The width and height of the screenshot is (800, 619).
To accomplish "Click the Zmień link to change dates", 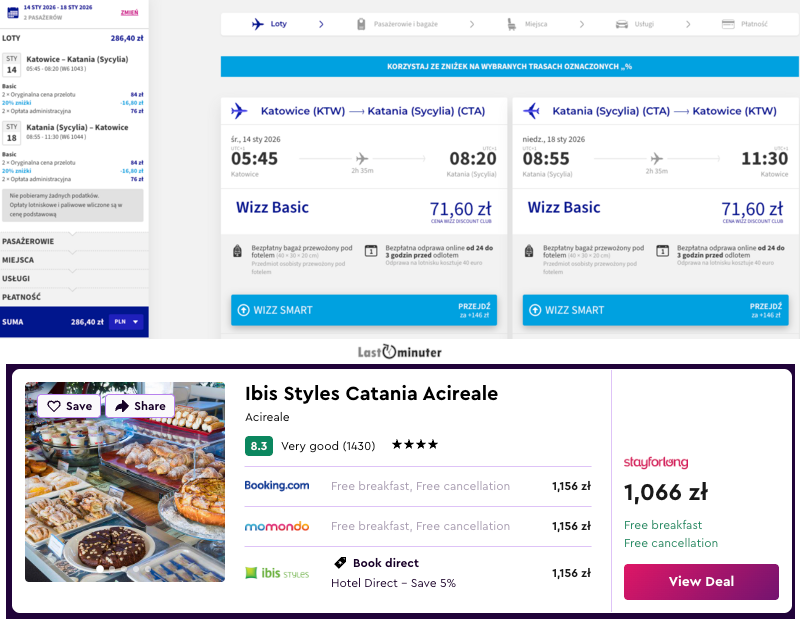I will [x=129, y=12].
